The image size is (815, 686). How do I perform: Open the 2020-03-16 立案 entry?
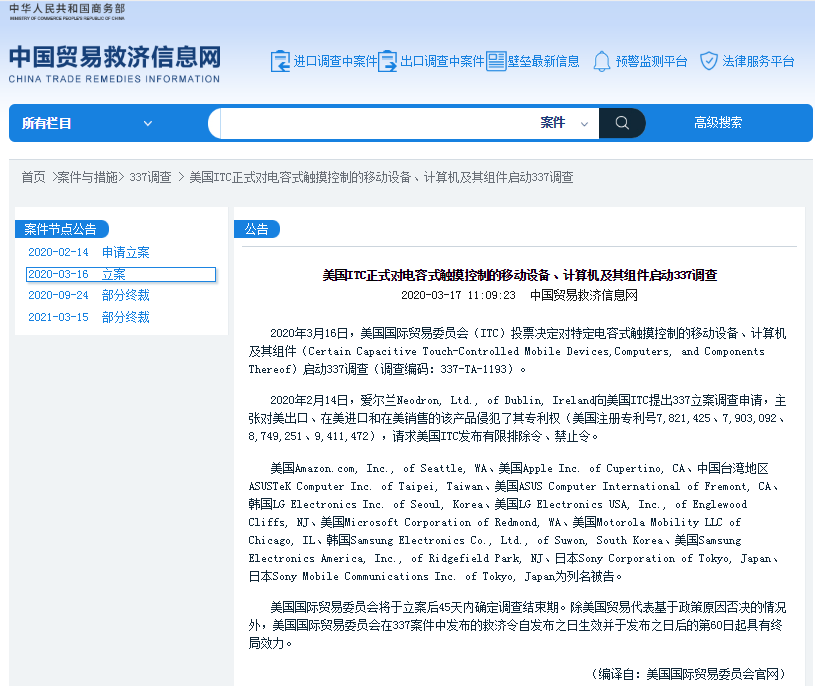121,274
